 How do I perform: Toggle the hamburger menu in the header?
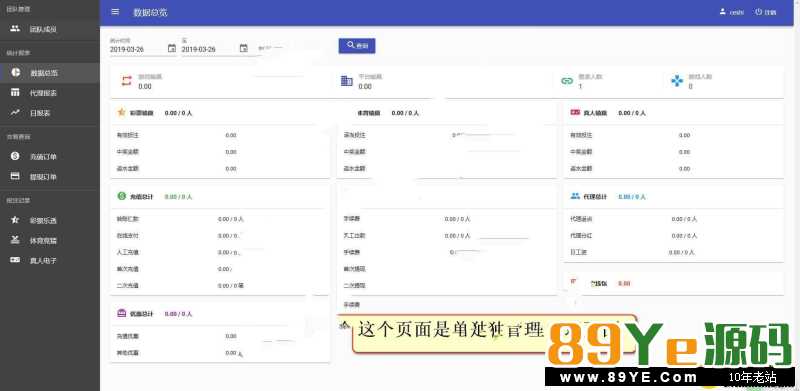(x=115, y=12)
